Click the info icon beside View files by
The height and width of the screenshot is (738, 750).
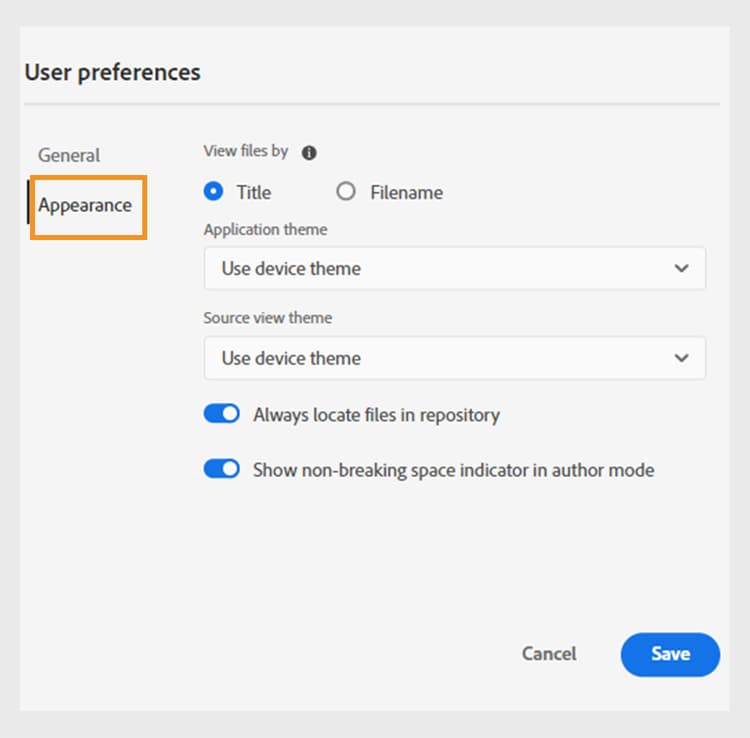point(309,153)
